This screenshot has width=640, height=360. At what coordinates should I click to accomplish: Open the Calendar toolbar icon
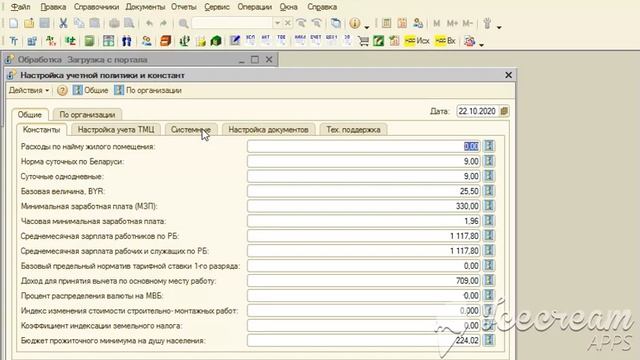[402, 23]
